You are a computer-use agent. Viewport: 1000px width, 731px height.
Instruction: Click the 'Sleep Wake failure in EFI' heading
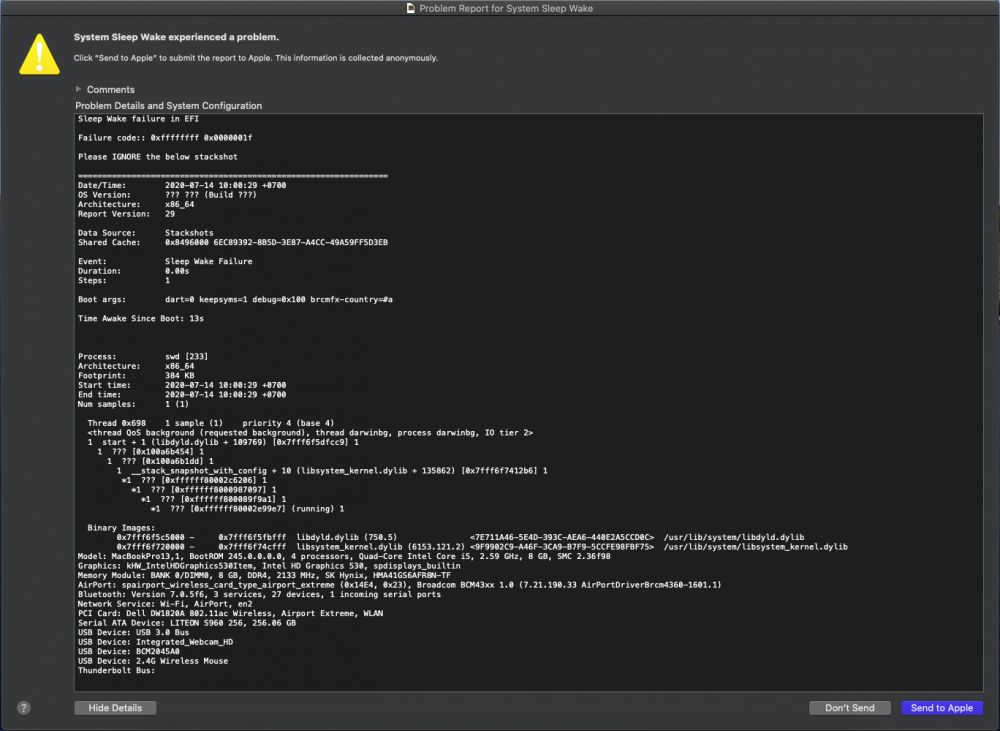(x=137, y=118)
